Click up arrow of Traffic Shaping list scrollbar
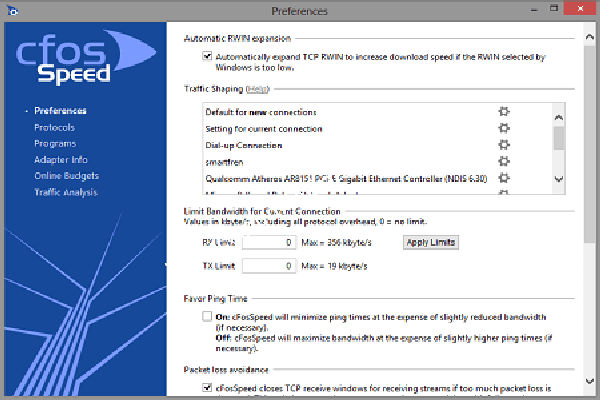The width and height of the screenshot is (600, 400). pyautogui.click(x=559, y=118)
